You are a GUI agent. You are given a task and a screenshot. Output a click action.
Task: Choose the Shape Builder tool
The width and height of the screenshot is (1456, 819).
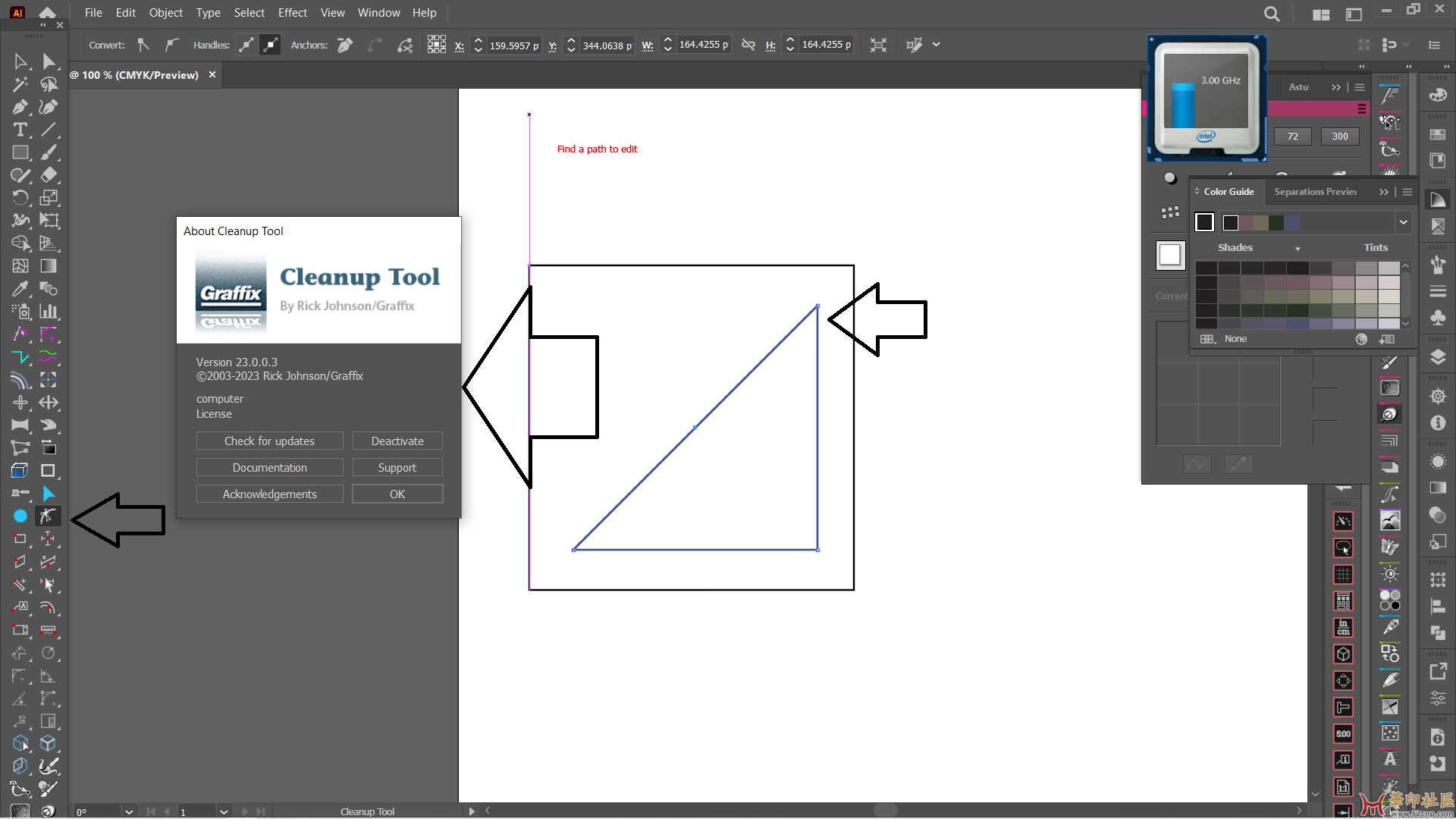pyautogui.click(x=20, y=243)
